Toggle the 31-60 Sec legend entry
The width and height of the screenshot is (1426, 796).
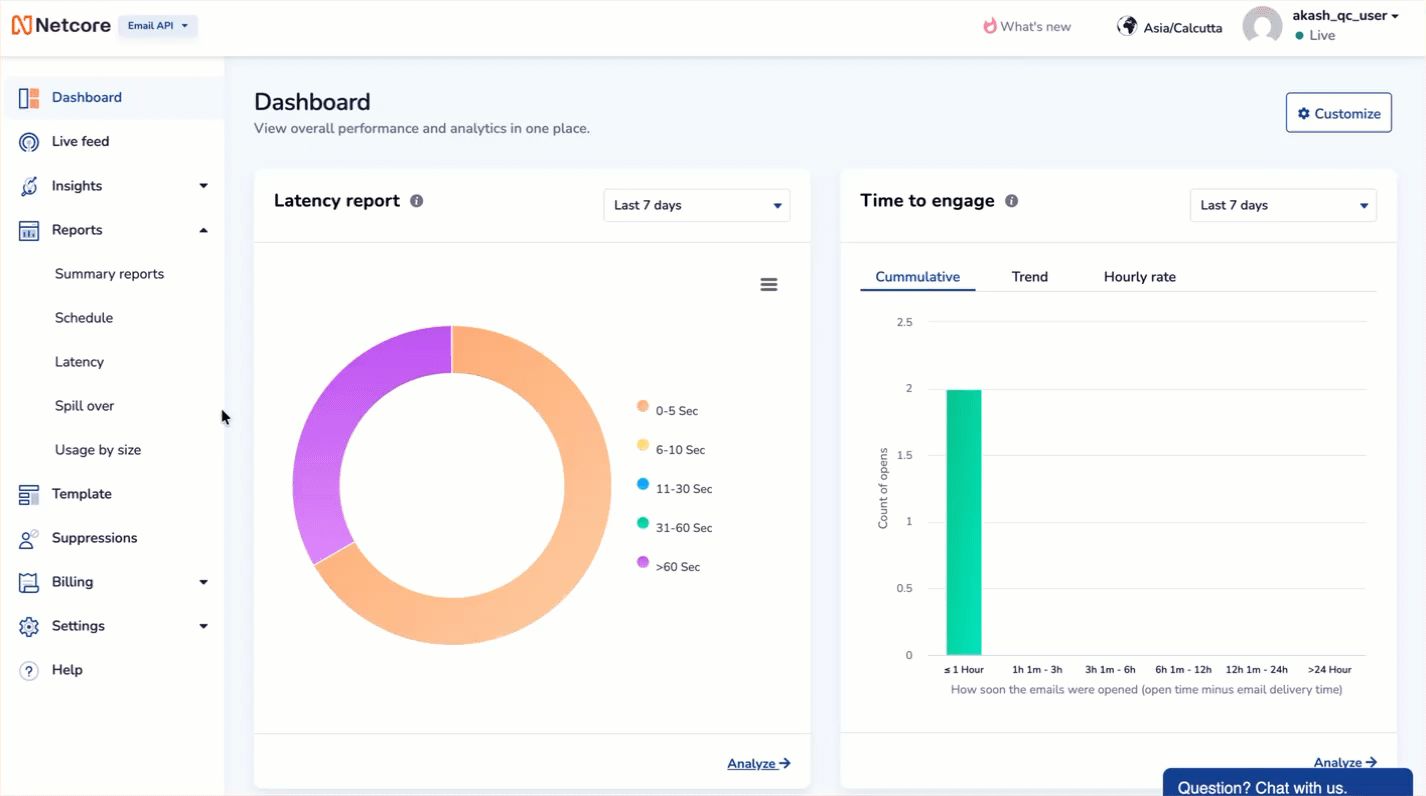(x=675, y=527)
